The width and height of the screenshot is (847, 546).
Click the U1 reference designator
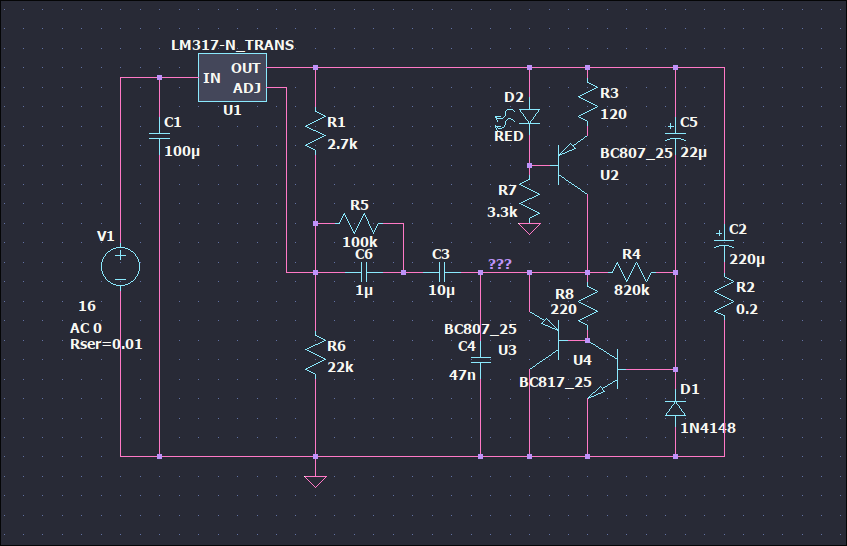pyautogui.click(x=232, y=110)
